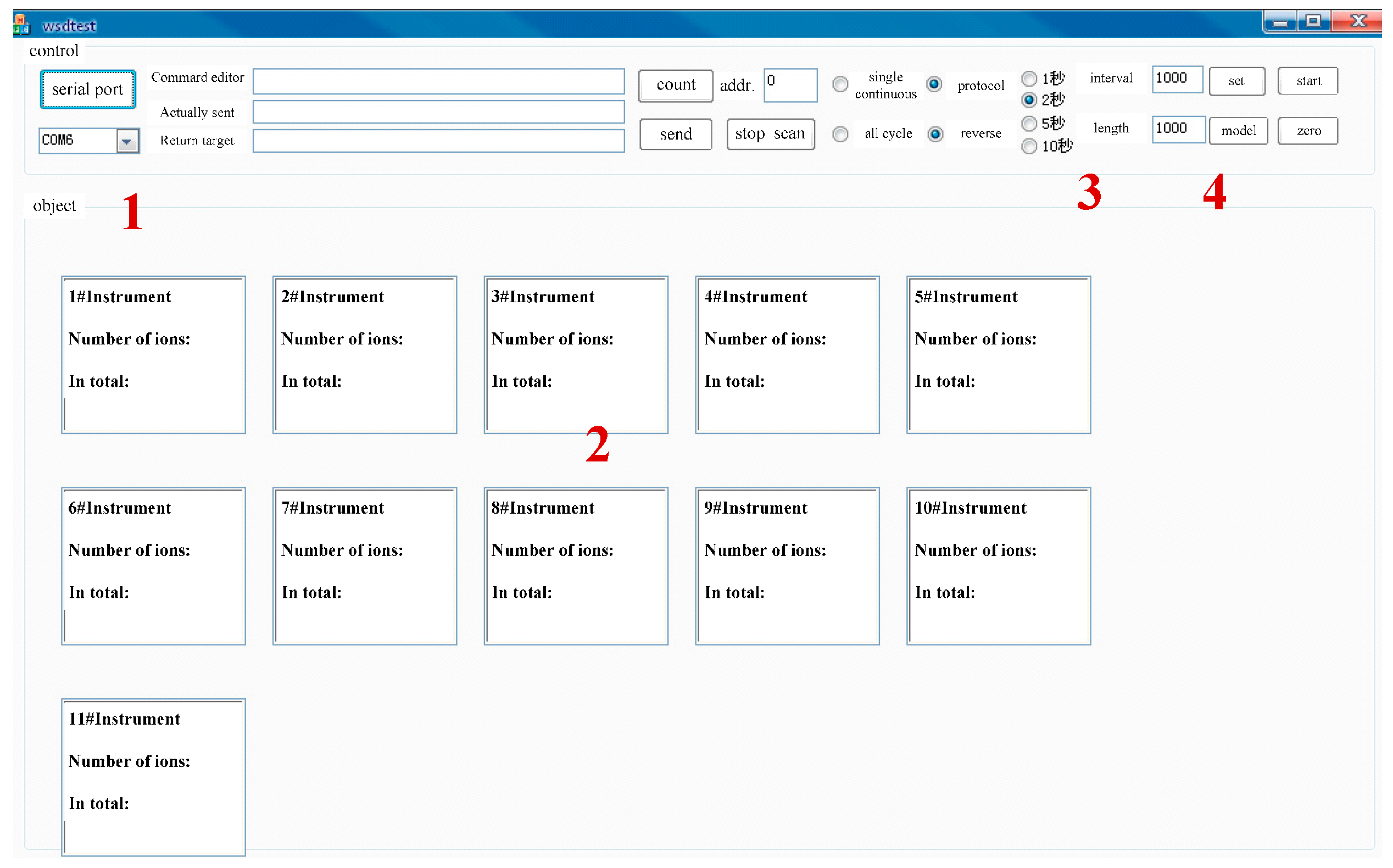Choose the protocol radio option
1393x868 pixels.
tap(934, 85)
